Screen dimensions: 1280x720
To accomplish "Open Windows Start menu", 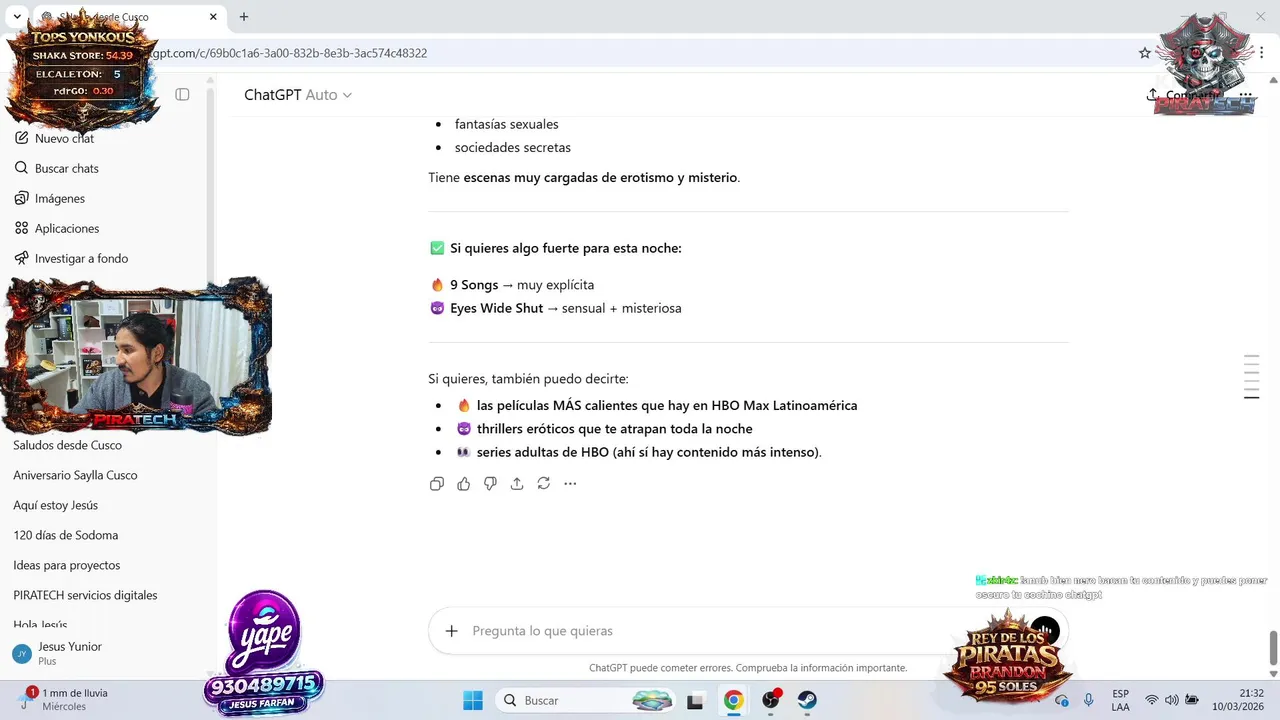I will tap(473, 700).
